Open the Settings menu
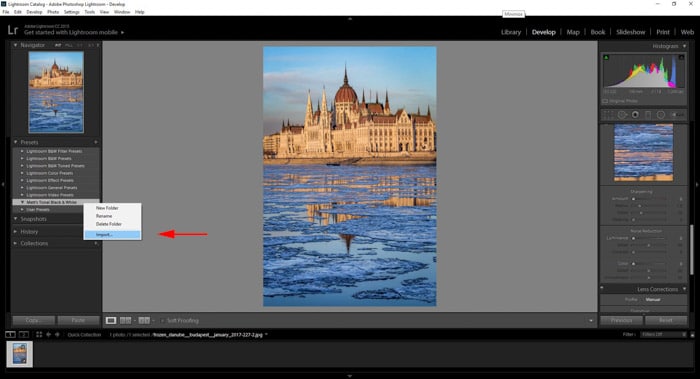The height and width of the screenshot is (379, 700). [71, 12]
